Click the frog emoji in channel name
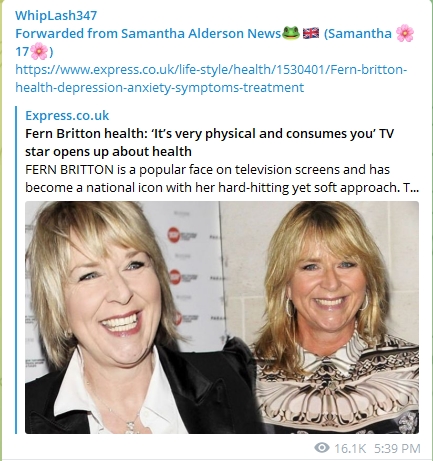The width and height of the screenshot is (433, 461). click(x=291, y=33)
